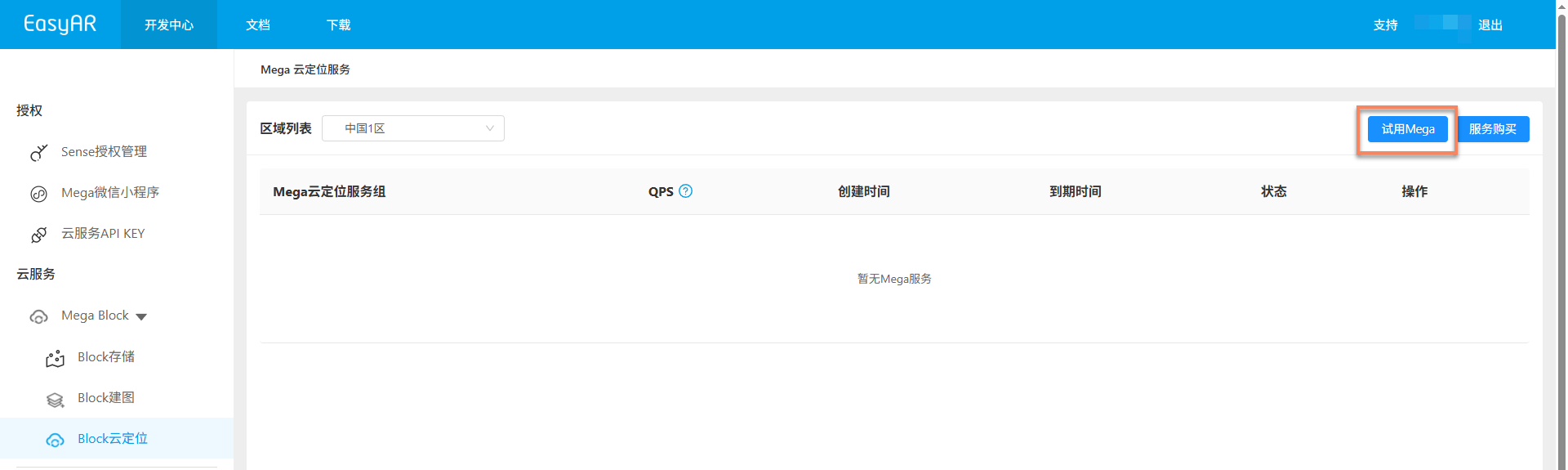
Task: Collapse the Mega Block arrow
Action: [x=141, y=317]
